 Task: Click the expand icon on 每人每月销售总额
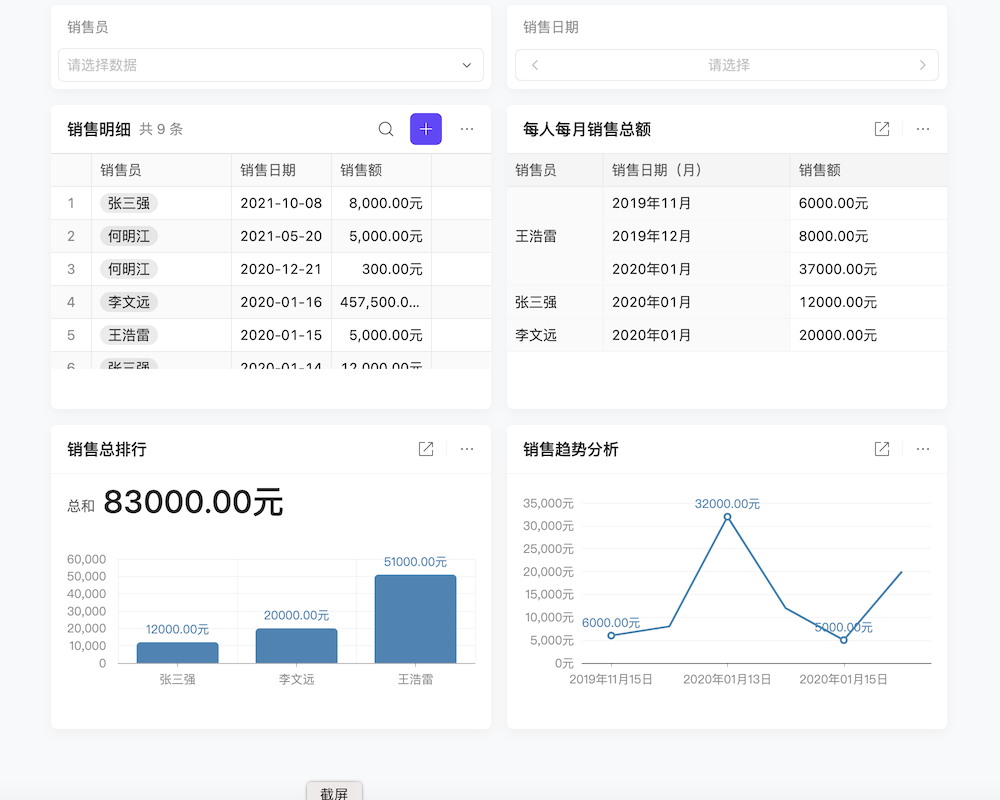click(881, 129)
